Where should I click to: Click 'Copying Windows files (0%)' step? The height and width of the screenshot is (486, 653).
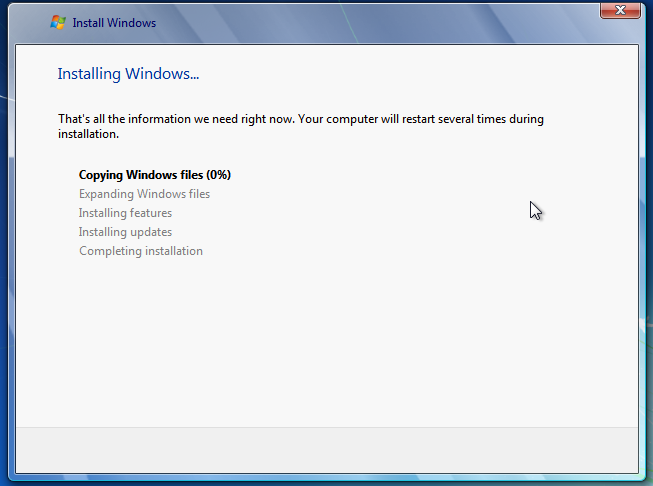pyautogui.click(x=155, y=175)
